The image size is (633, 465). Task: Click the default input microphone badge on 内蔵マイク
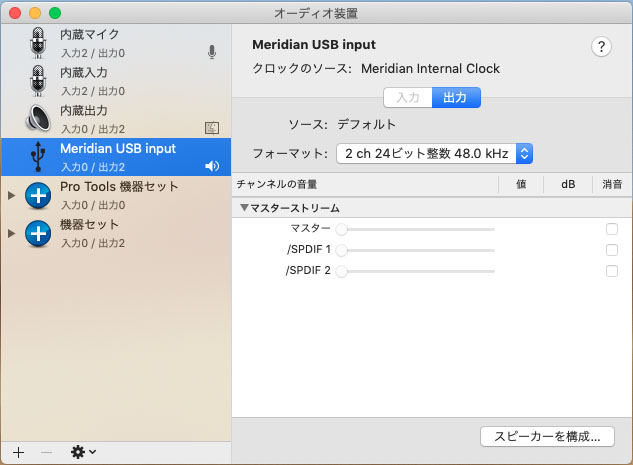pyautogui.click(x=212, y=52)
